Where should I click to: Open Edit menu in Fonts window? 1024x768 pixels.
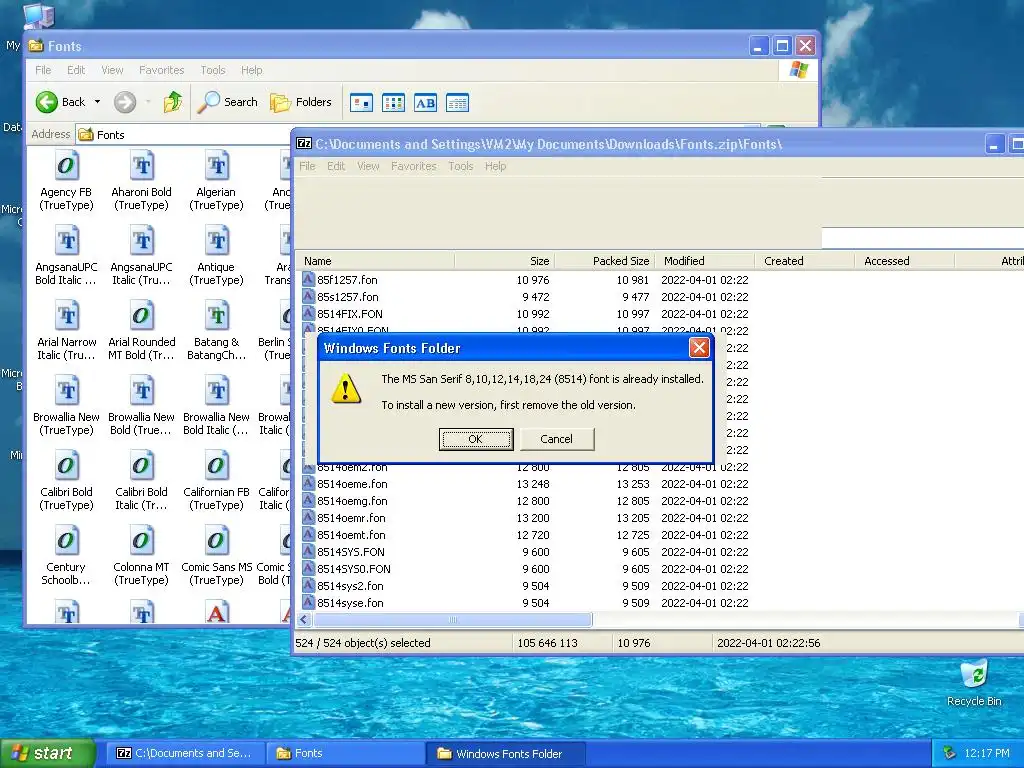tap(76, 70)
